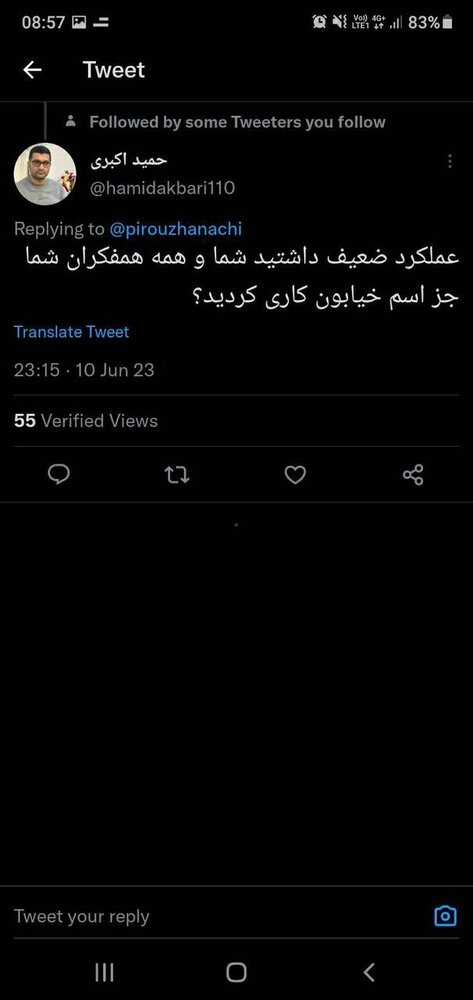The height and width of the screenshot is (1000, 473).
Task: Tap the Android back navigation button
Action: pyautogui.click(x=369, y=973)
